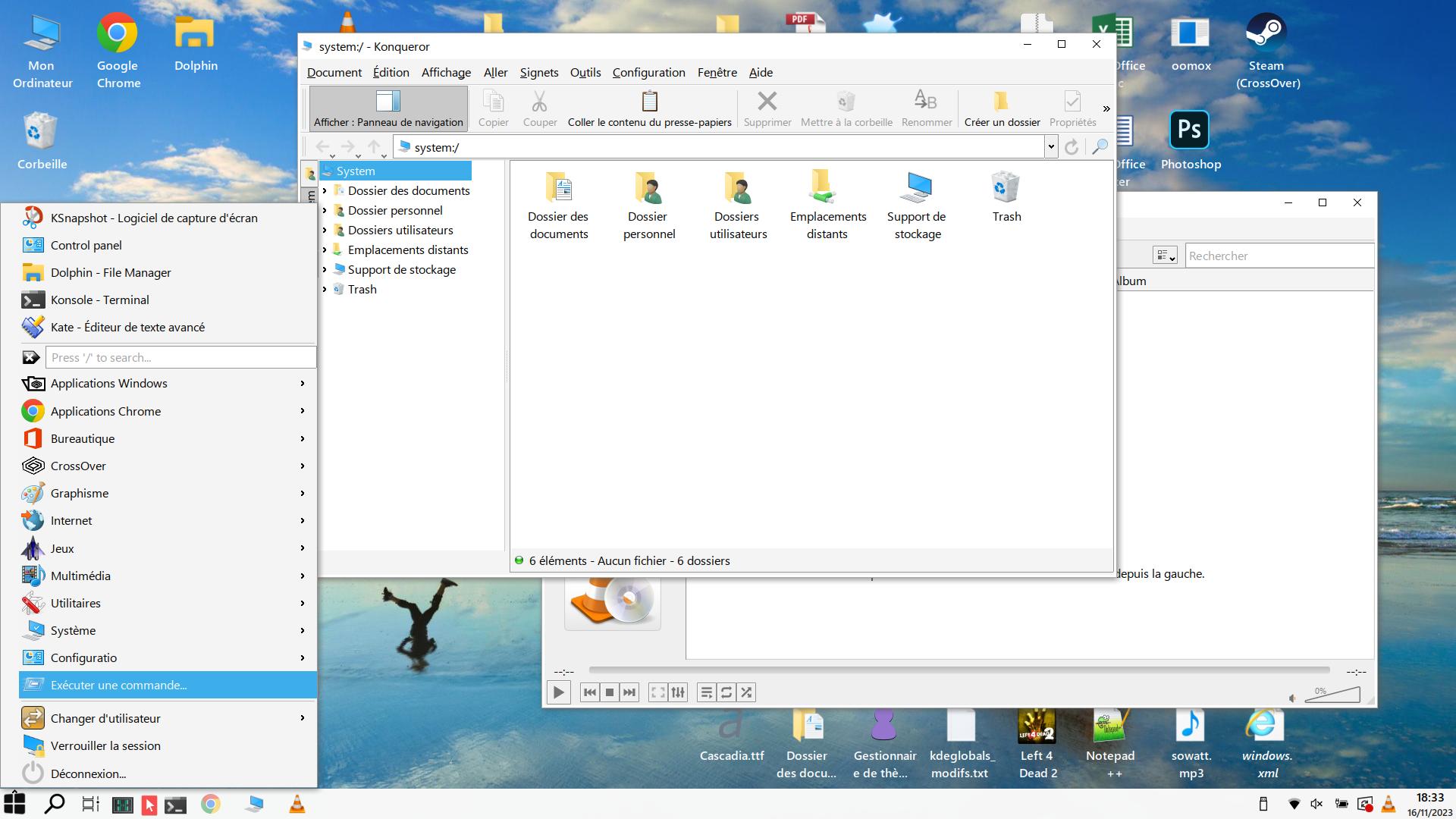Toggle VLC shuffle button
This screenshot has height=819, width=1456.
coord(746,692)
